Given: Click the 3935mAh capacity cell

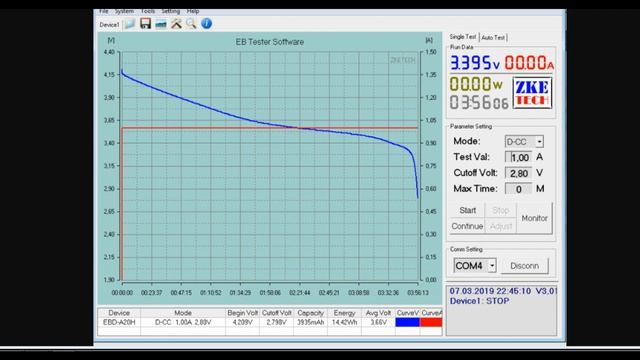Looking at the screenshot, I should coord(310,322).
